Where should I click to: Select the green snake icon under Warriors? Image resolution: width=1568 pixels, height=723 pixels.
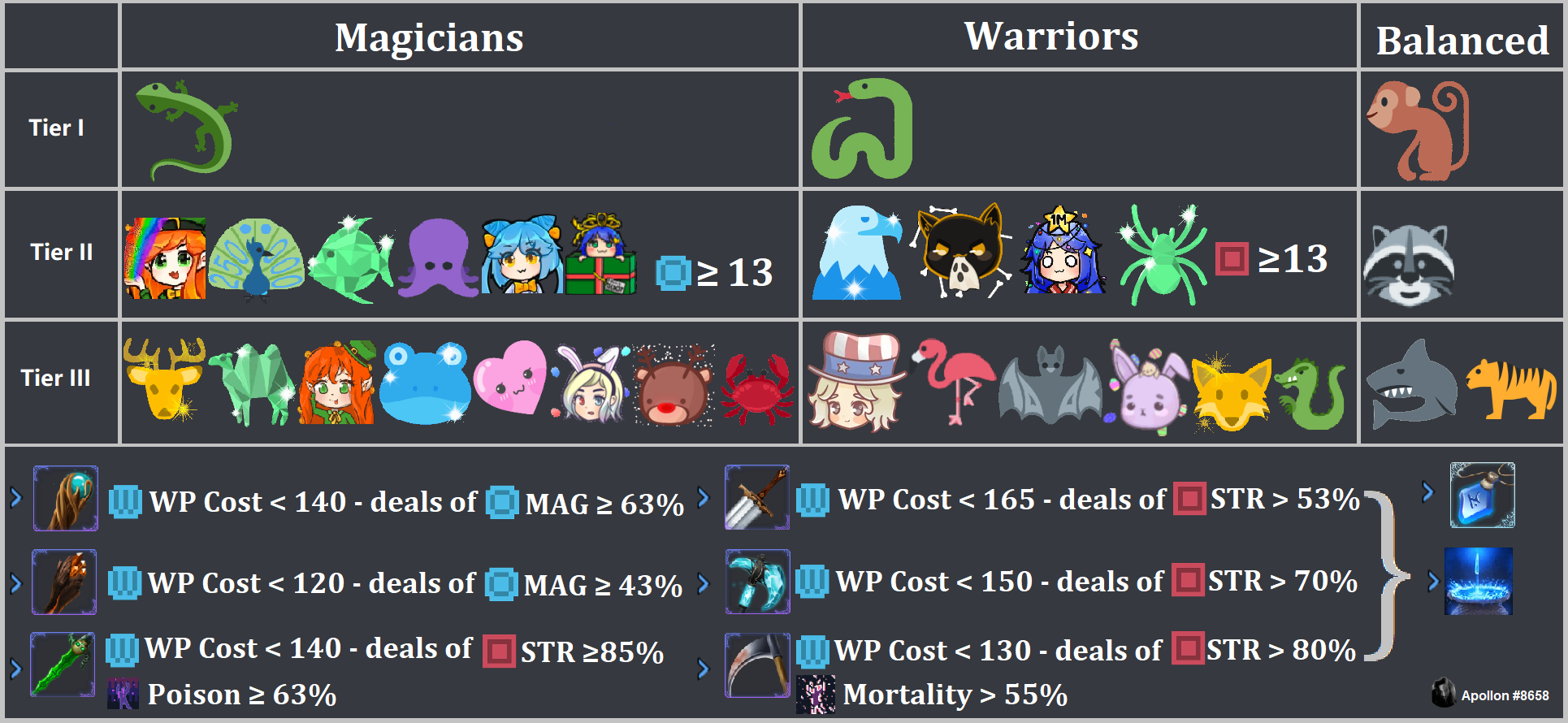point(863,128)
